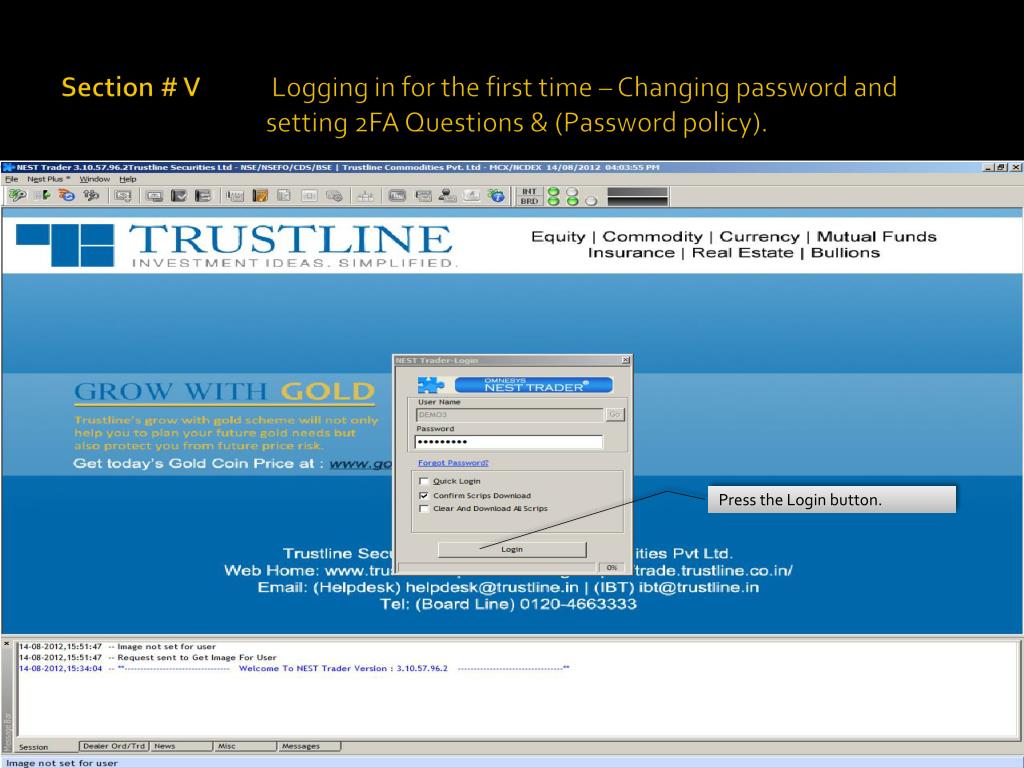Click the Trustline logo banner
Image resolution: width=1024 pixels, height=768 pixels.
(x=237, y=245)
